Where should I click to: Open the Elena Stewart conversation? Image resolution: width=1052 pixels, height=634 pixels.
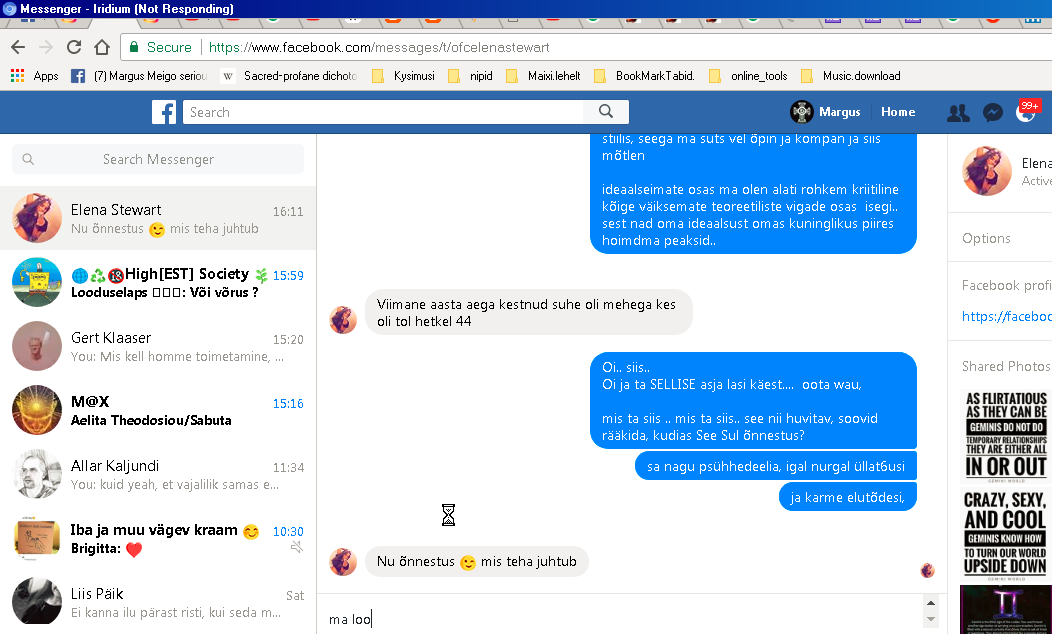158,218
